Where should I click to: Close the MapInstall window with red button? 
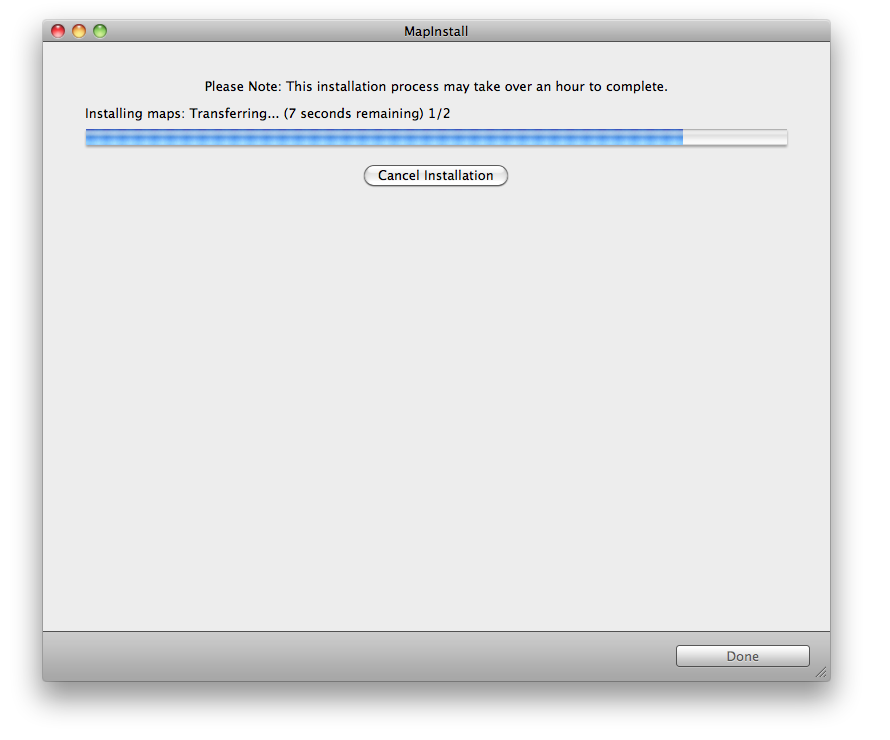58,31
